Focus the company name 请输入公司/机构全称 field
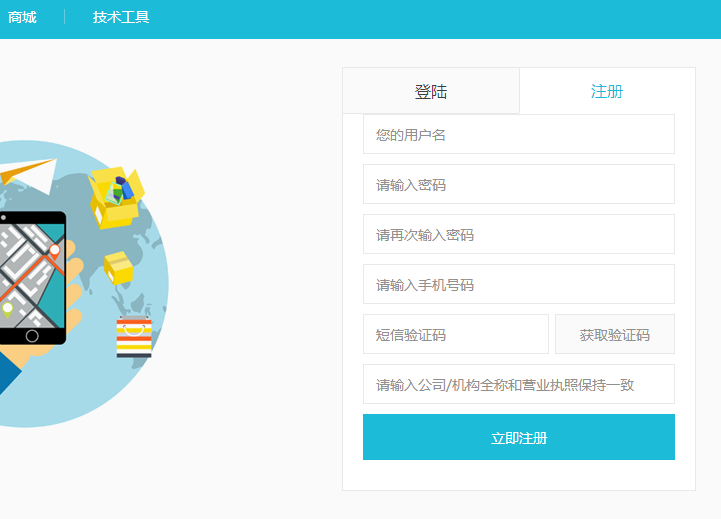The width and height of the screenshot is (721, 519). tap(519, 384)
